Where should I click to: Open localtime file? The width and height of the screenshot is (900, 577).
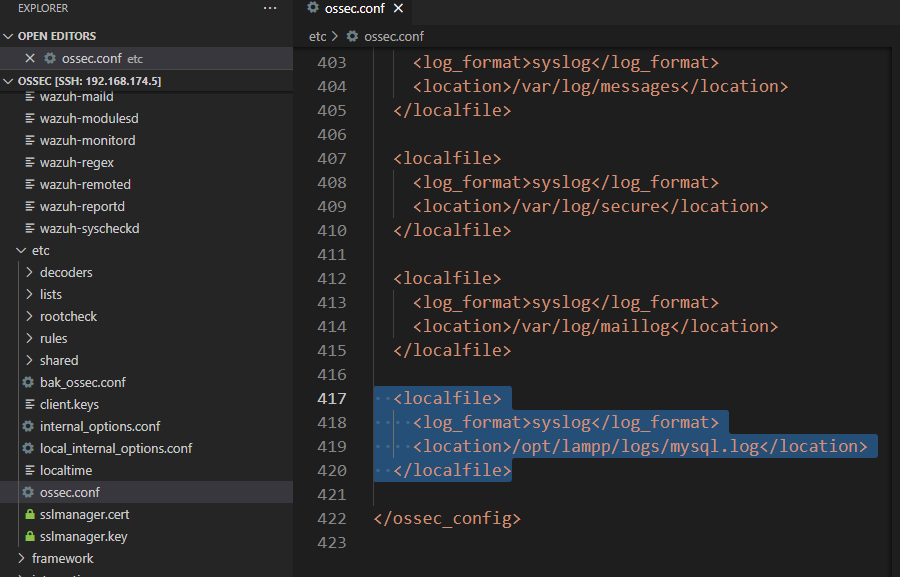(x=66, y=470)
